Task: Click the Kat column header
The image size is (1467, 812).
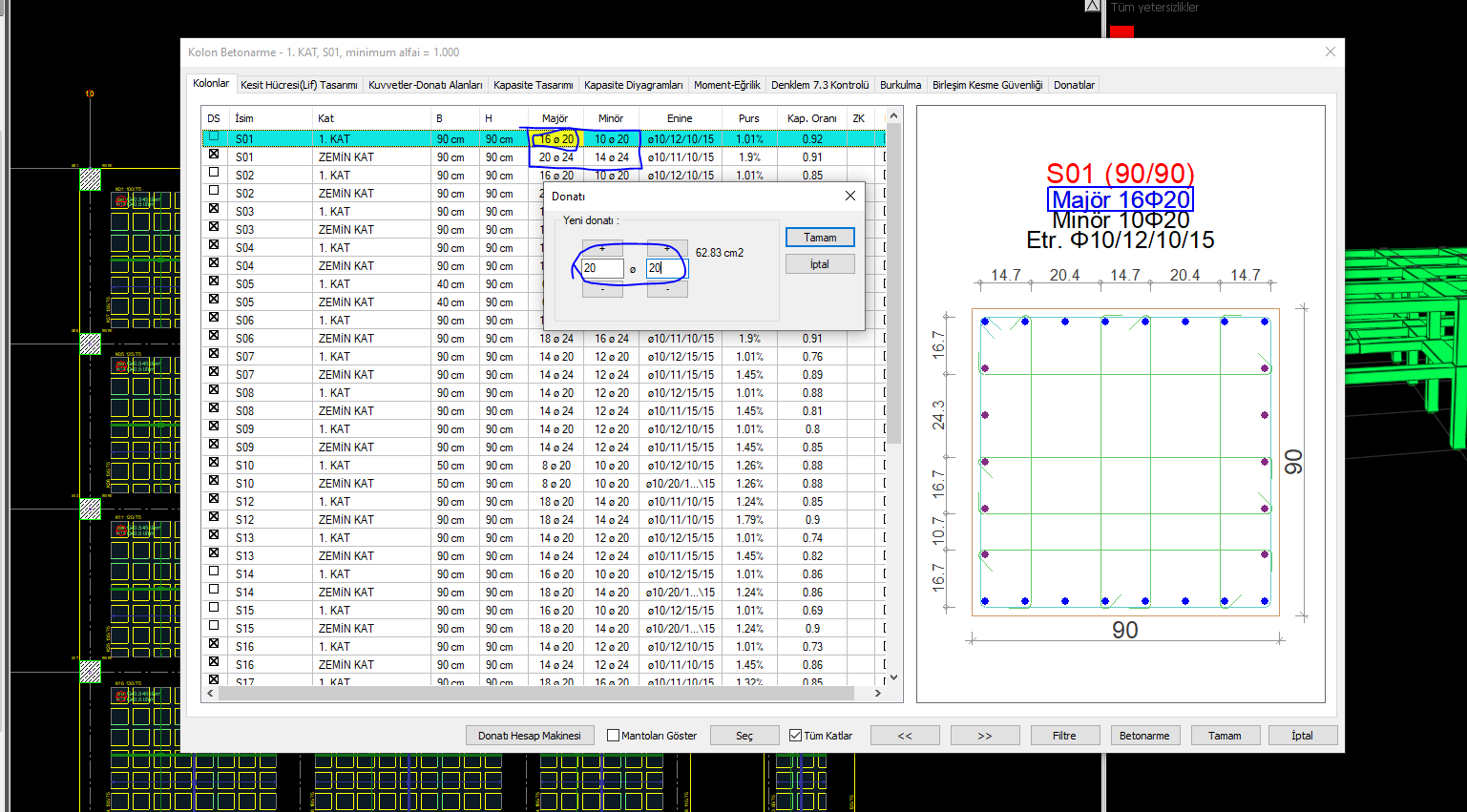Action: coord(372,118)
